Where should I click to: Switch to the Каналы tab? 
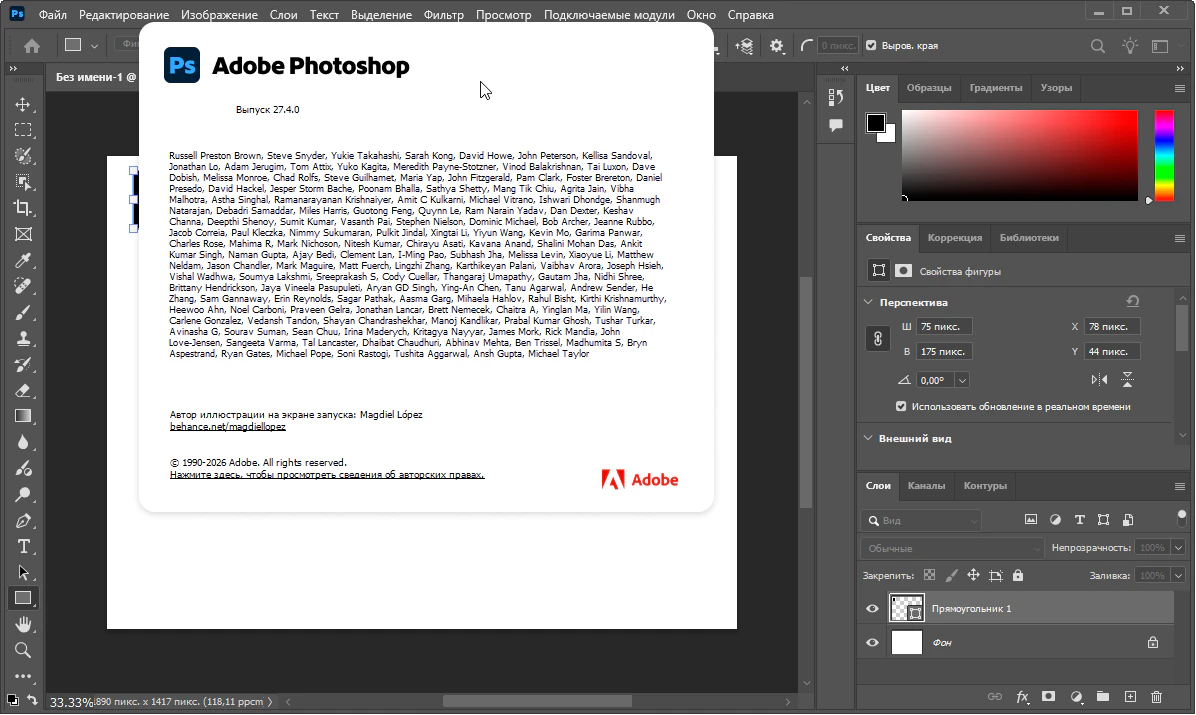click(926, 486)
